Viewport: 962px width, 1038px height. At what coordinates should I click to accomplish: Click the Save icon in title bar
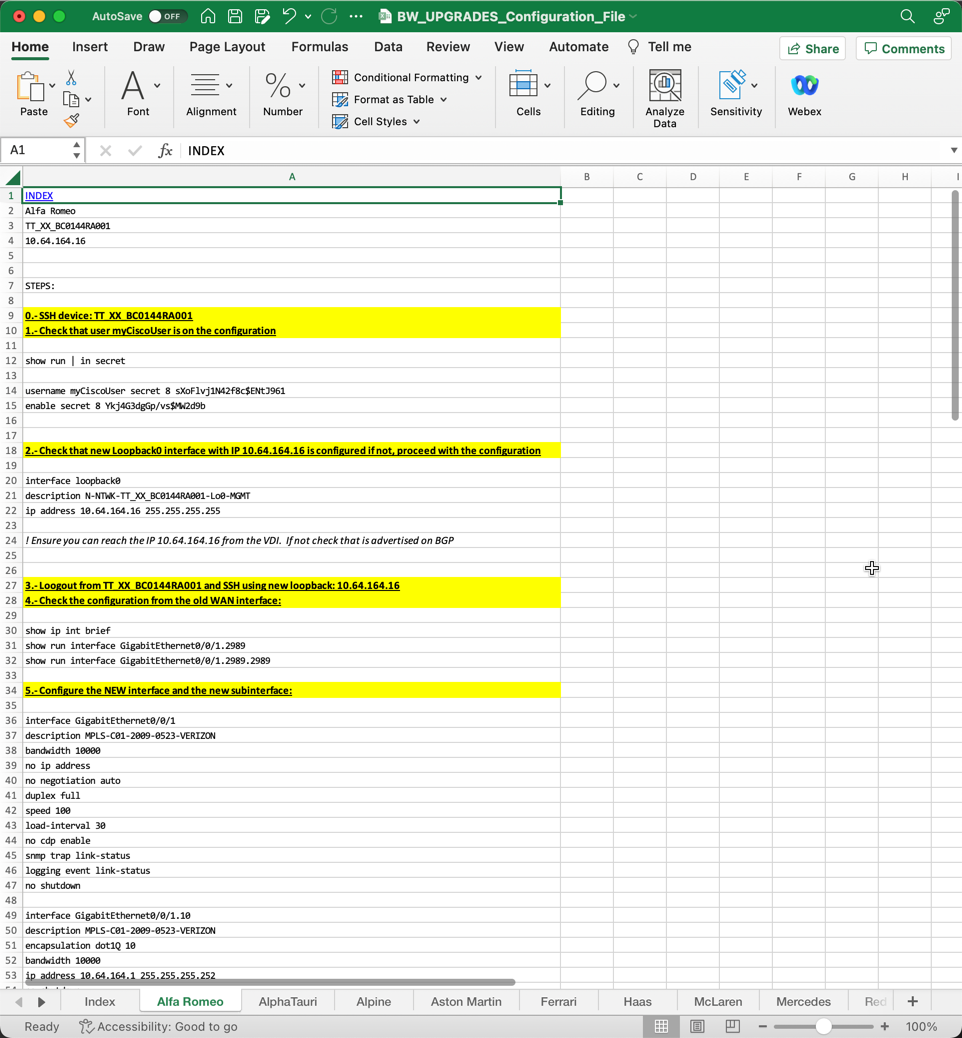click(x=235, y=17)
